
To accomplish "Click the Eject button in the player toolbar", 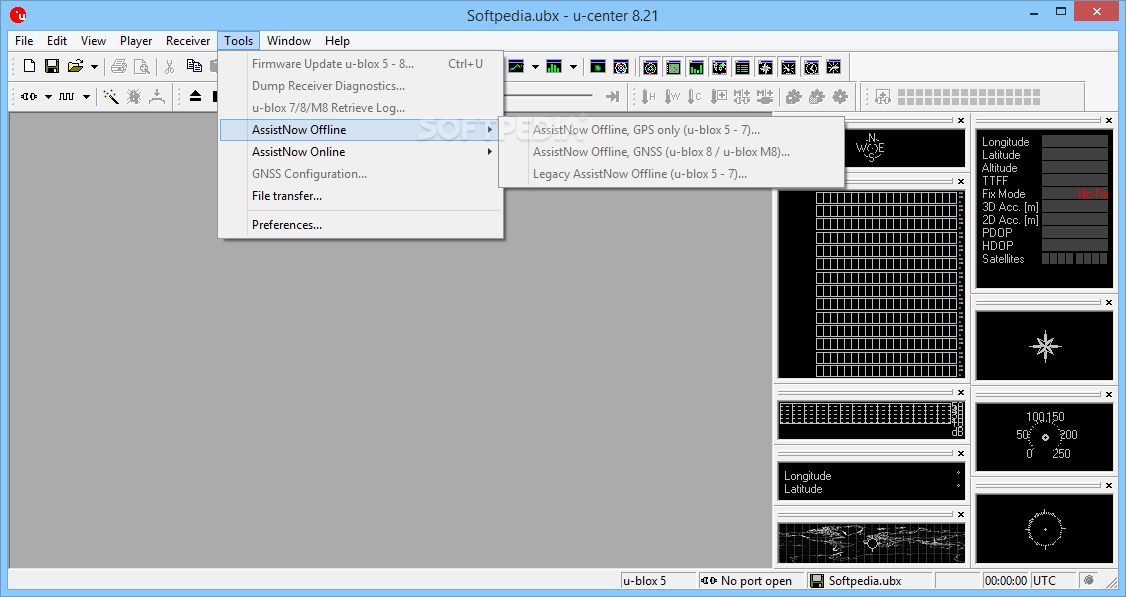I will [195, 96].
